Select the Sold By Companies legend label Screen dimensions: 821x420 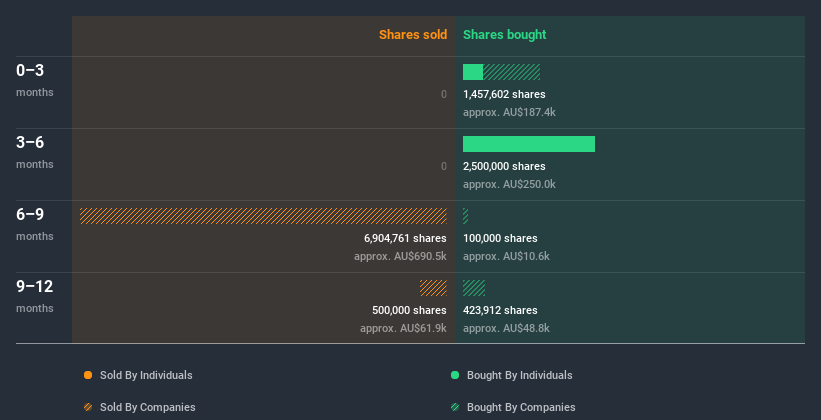point(148,407)
